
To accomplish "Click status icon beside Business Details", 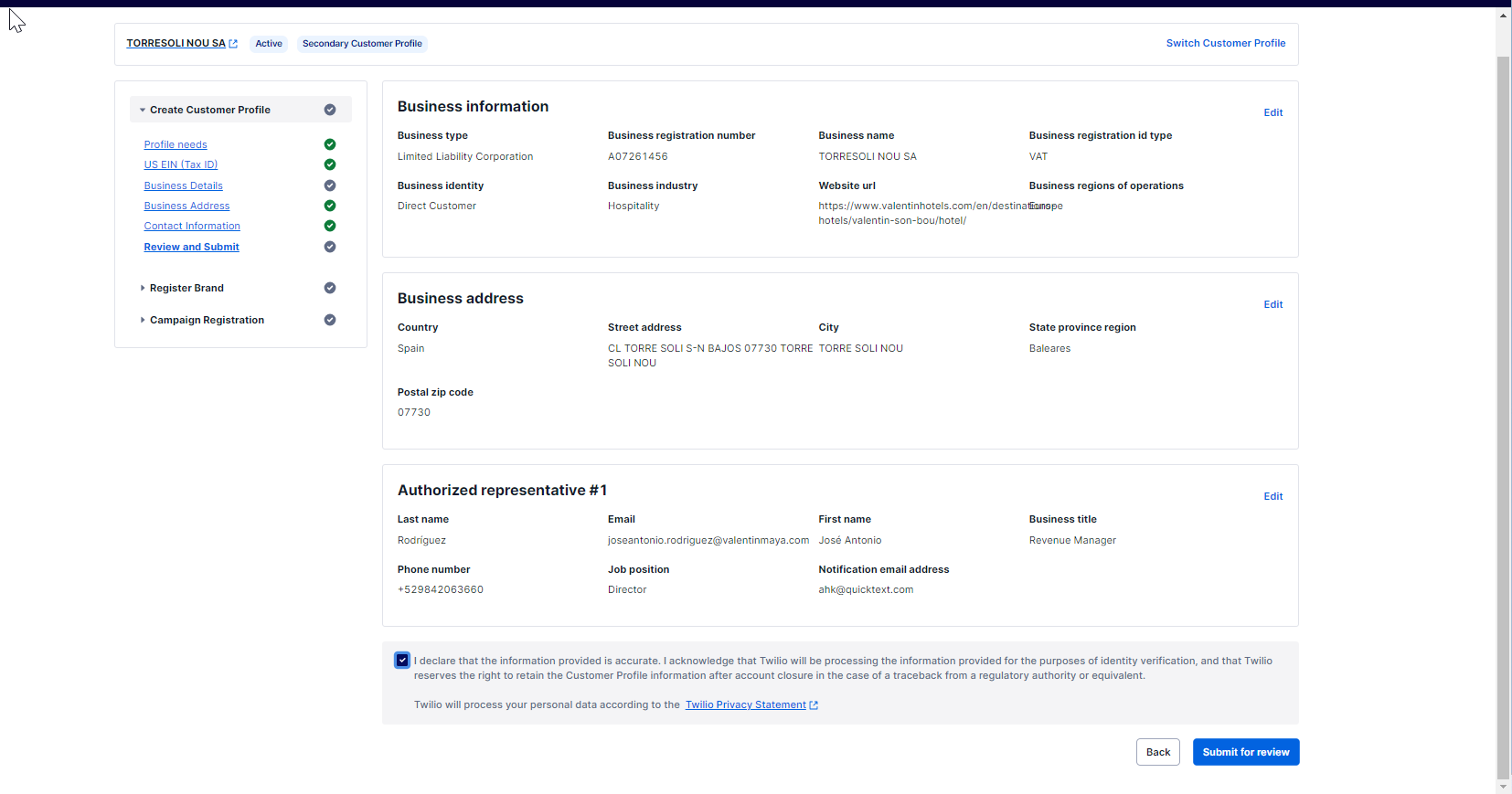I will click(330, 185).
